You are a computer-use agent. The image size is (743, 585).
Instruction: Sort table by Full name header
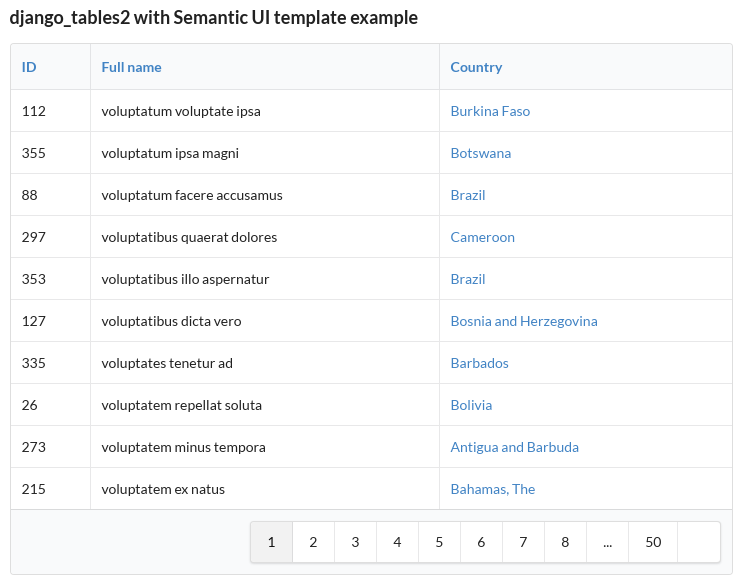[x=131, y=67]
